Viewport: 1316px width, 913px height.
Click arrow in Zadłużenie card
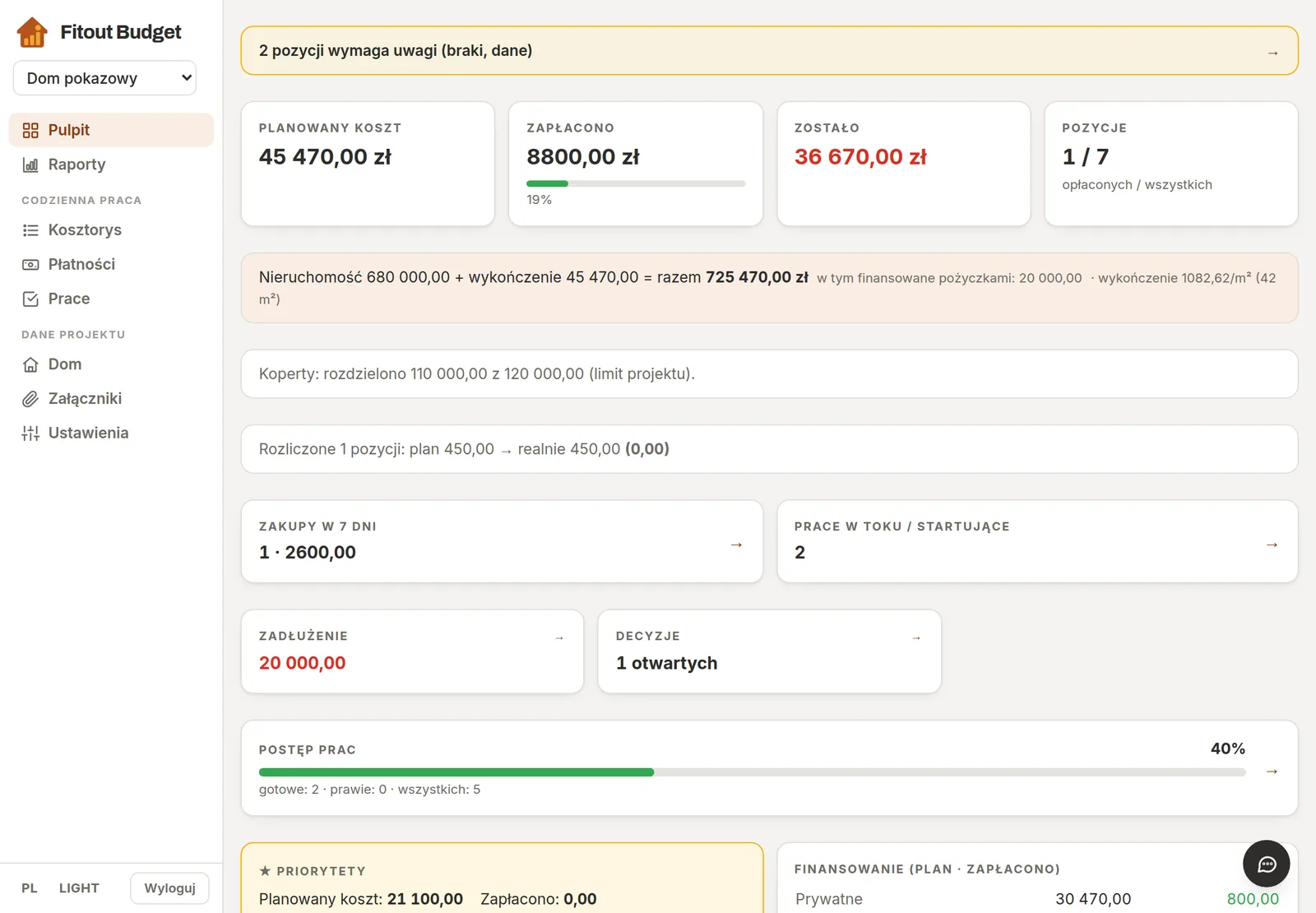pyautogui.click(x=559, y=637)
